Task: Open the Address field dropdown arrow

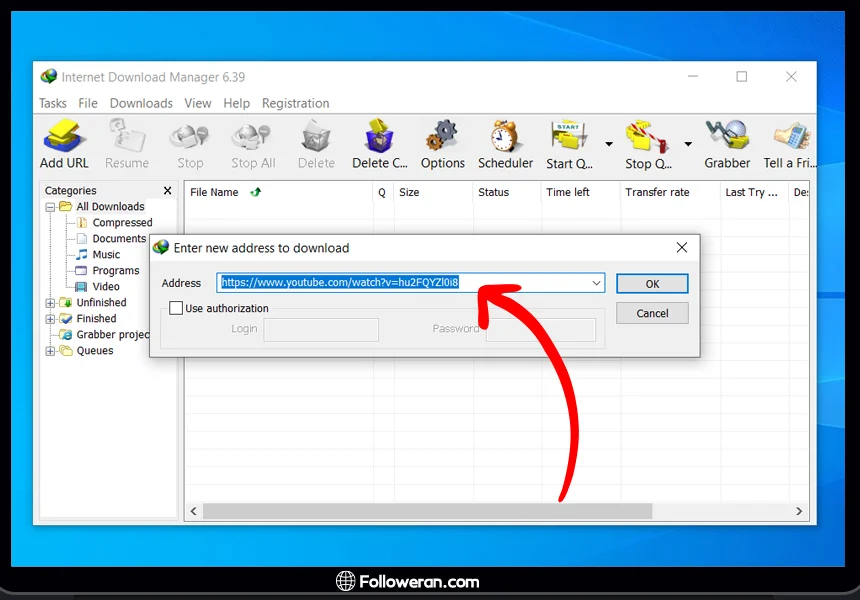Action: (597, 284)
